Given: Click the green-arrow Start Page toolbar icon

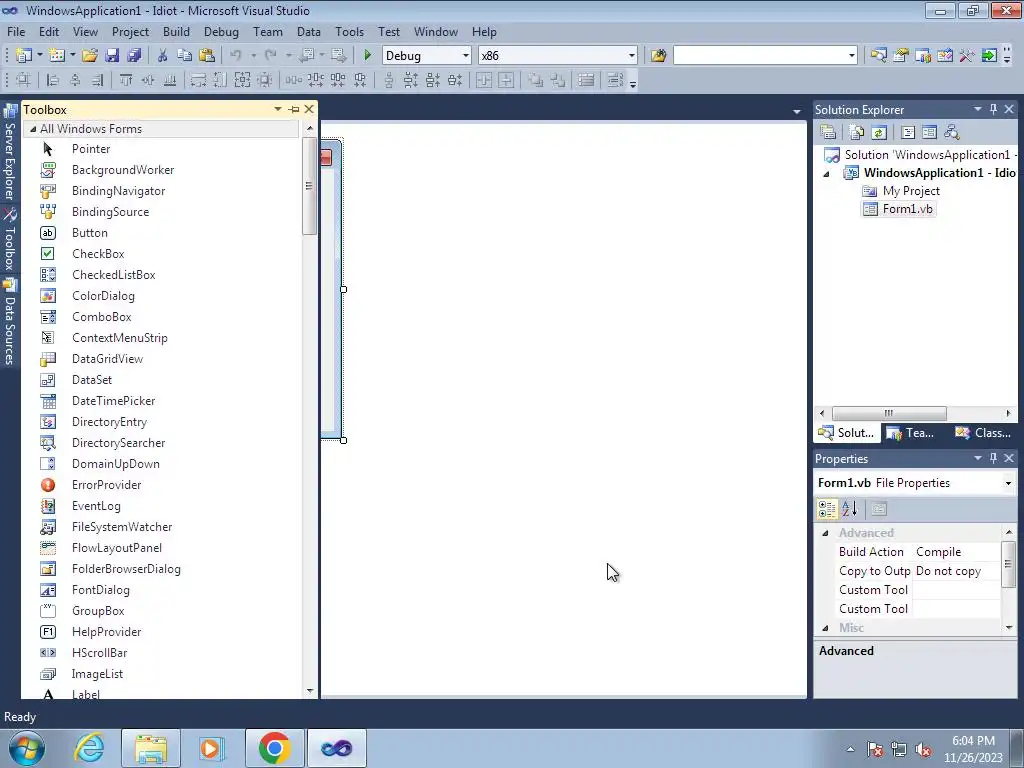Looking at the screenshot, I should (x=989, y=56).
